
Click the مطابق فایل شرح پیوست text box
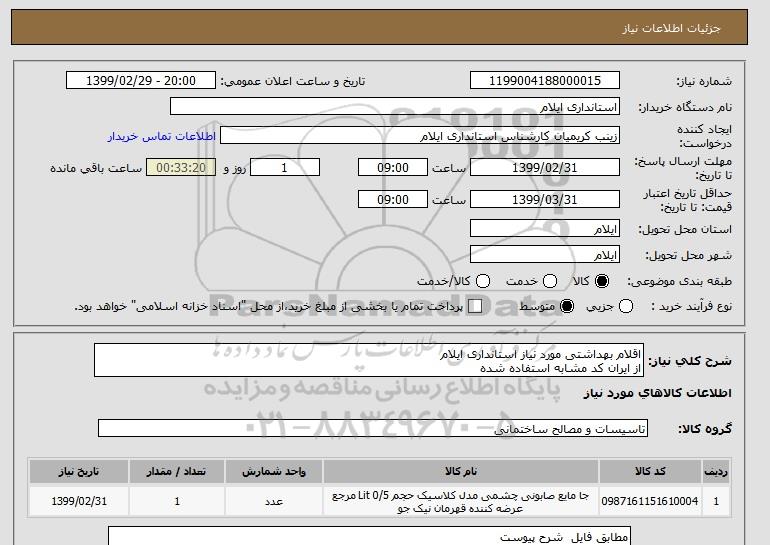[x=369, y=536]
